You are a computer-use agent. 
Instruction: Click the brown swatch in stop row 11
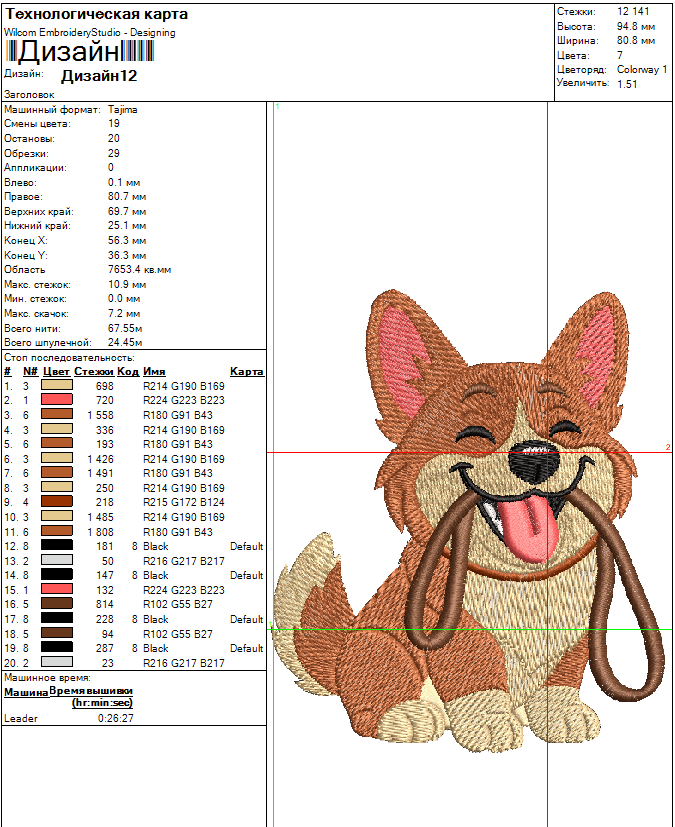(x=57, y=531)
